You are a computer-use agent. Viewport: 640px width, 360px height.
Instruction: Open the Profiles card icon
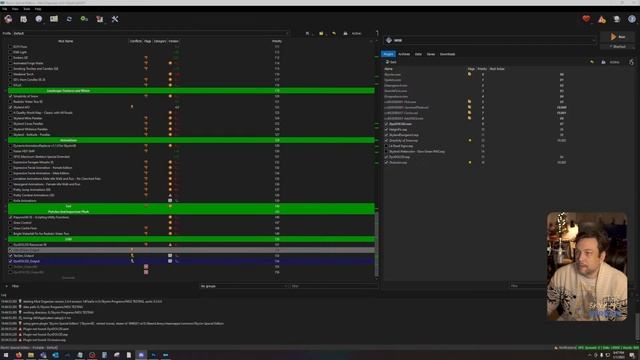pos(54,19)
